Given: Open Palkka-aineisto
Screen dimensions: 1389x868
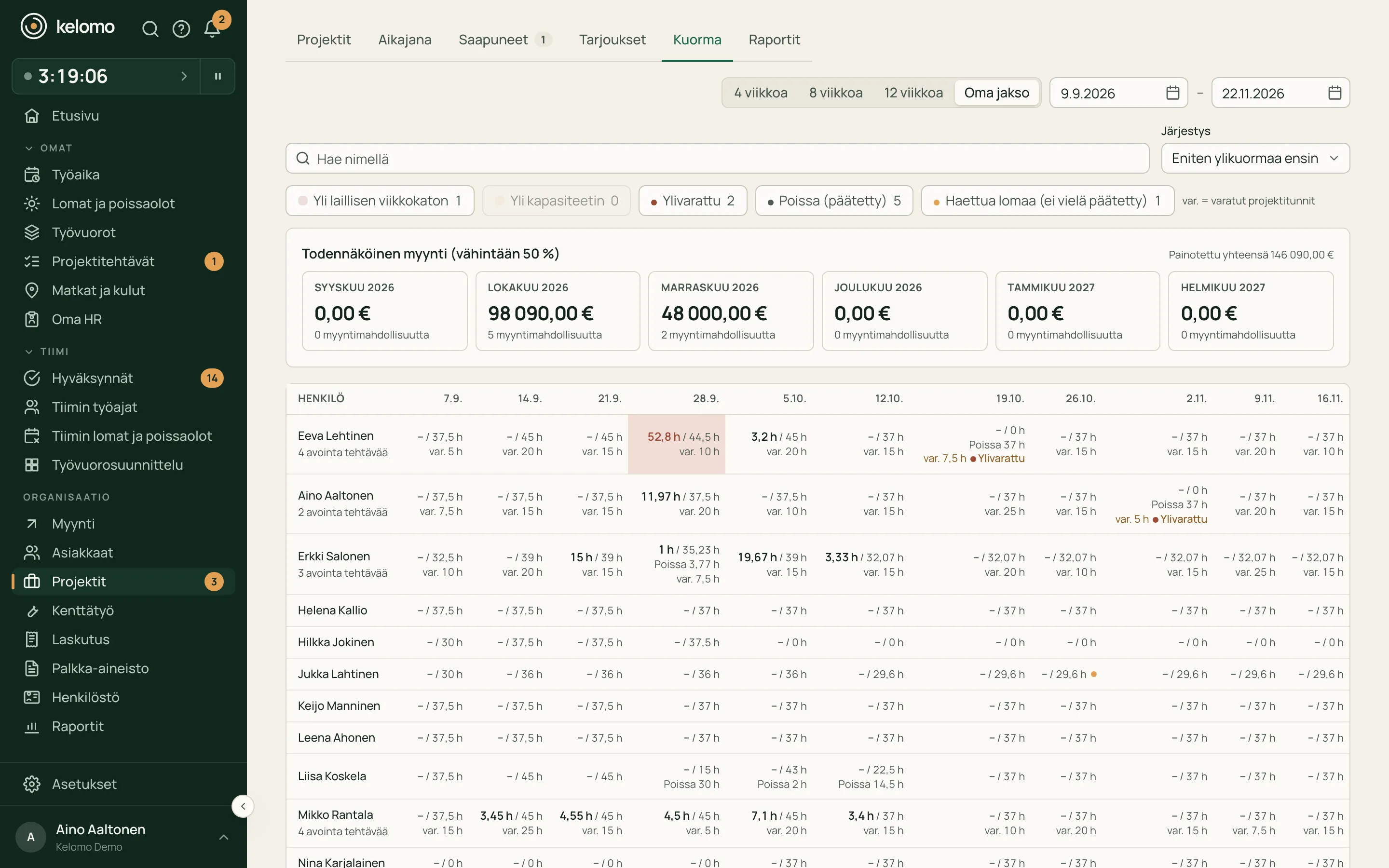Looking at the screenshot, I should pyautogui.click(x=123, y=668).
